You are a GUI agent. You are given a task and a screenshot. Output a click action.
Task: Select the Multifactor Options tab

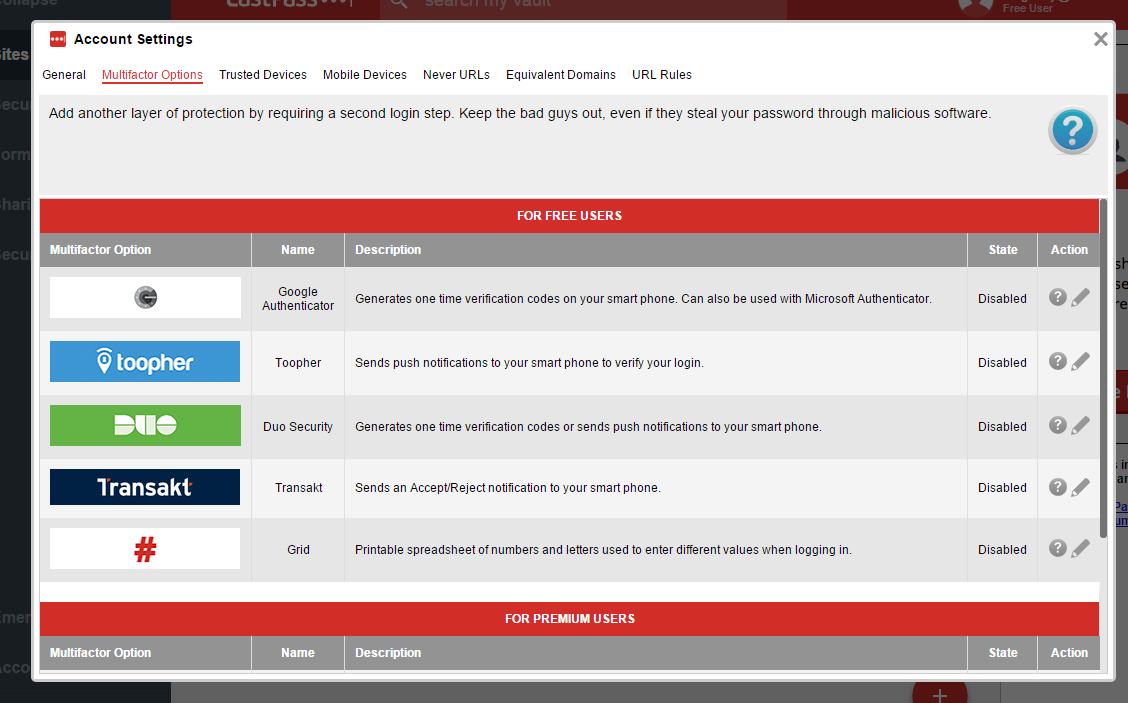tap(152, 75)
